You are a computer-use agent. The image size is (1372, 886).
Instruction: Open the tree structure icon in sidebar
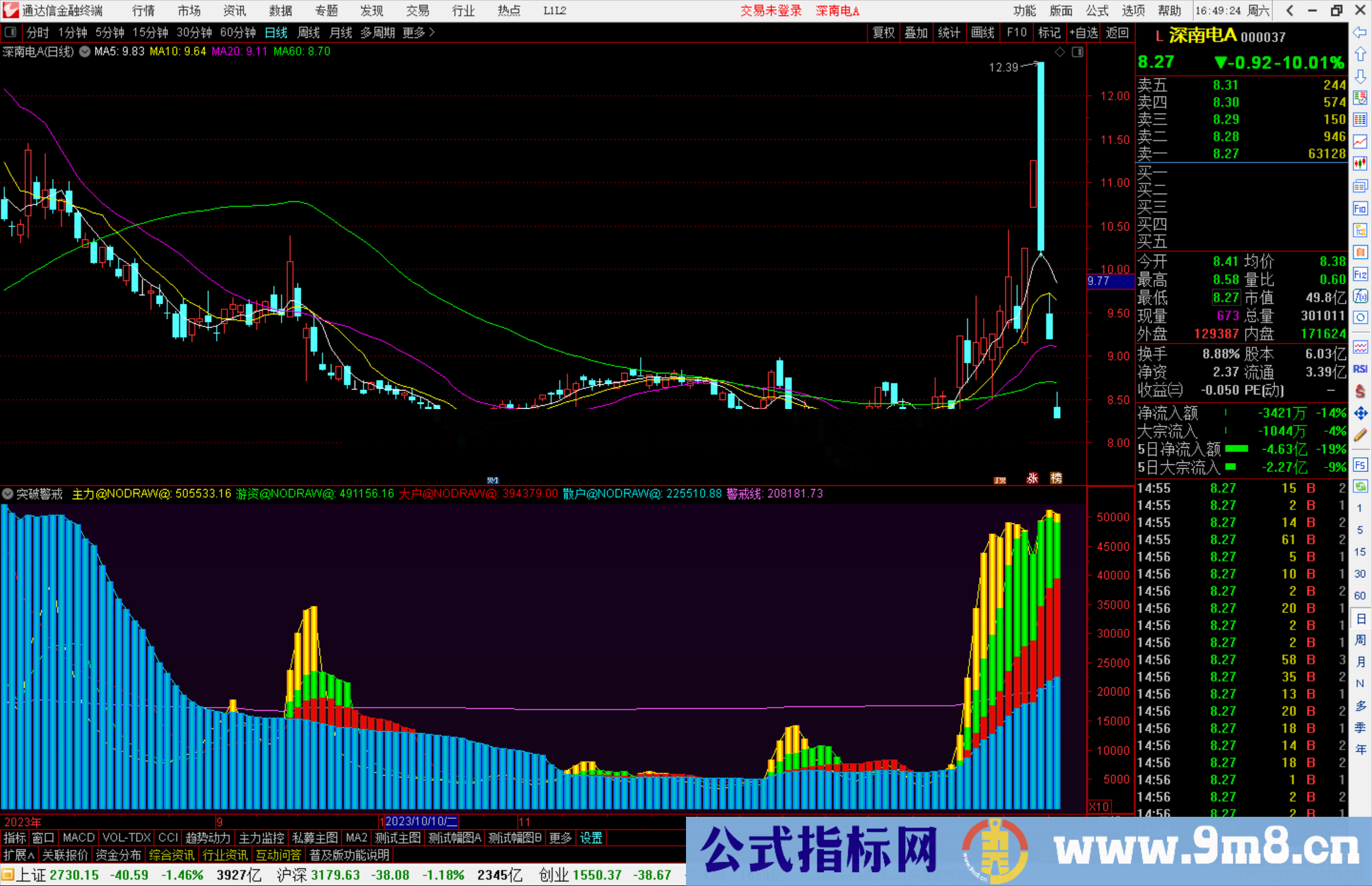[1360, 231]
